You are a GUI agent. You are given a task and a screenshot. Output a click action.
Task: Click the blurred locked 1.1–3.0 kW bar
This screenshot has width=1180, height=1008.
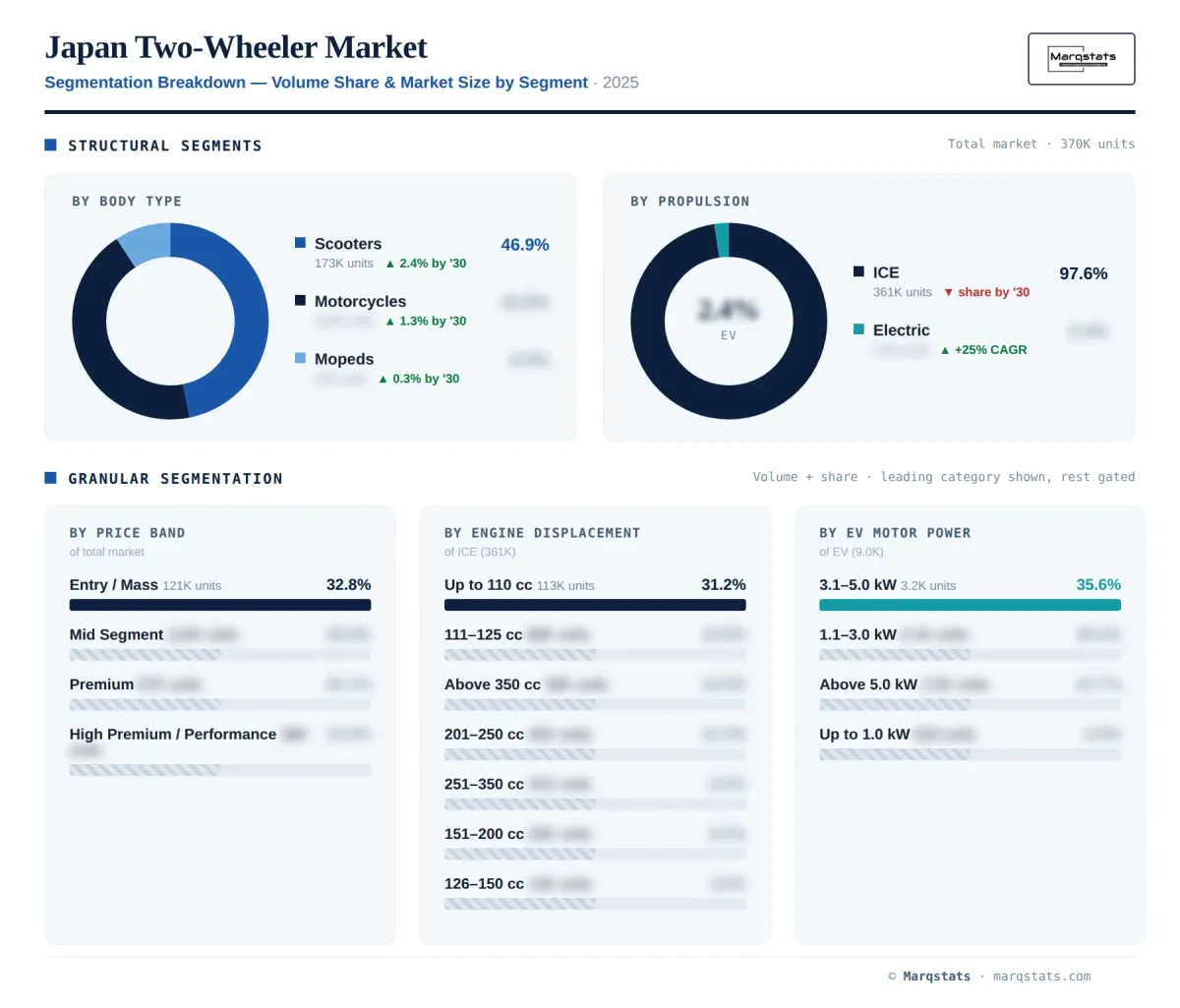970,655
